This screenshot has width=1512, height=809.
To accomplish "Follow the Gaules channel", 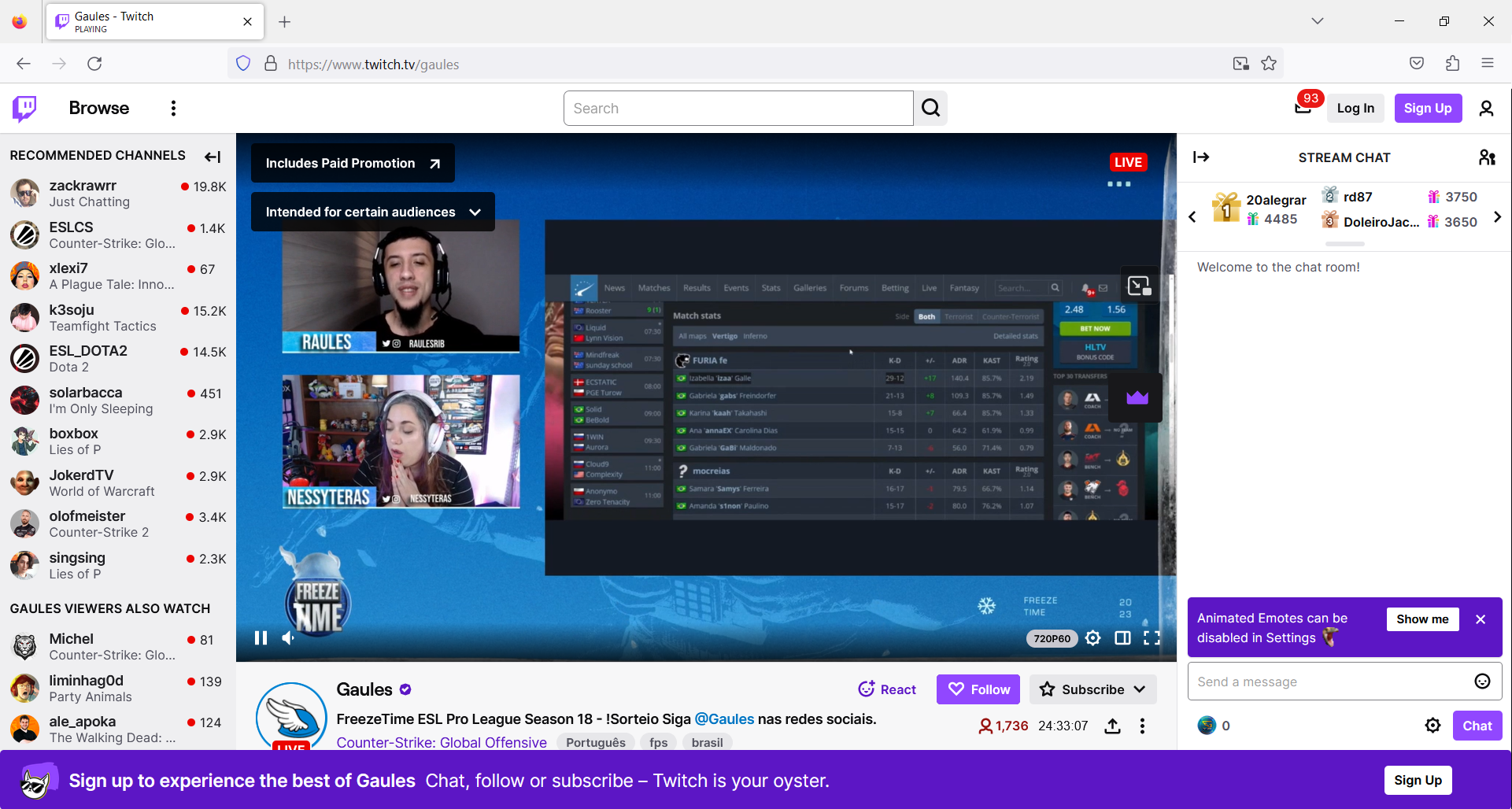I will tap(978, 689).
